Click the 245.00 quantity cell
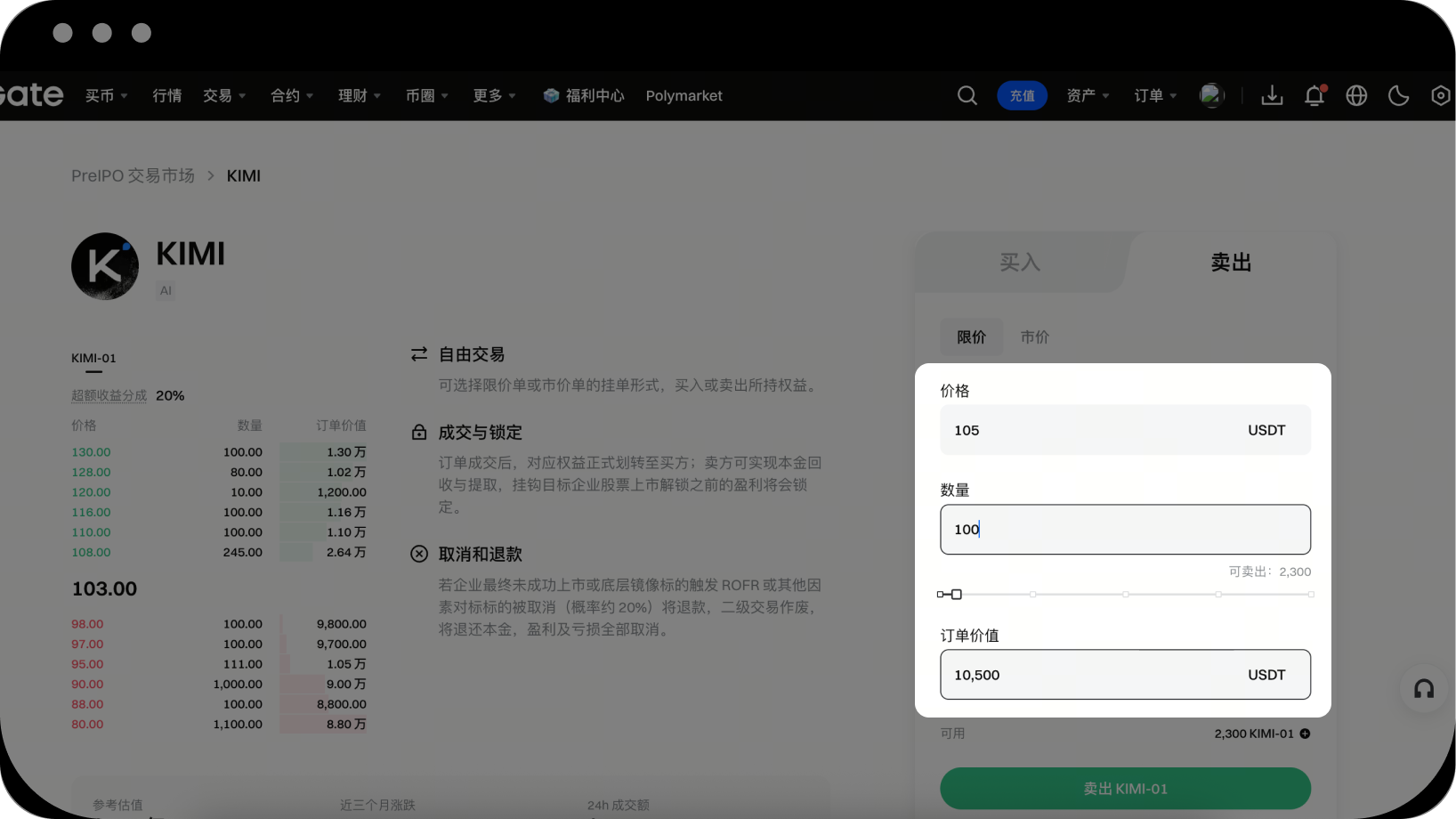The height and width of the screenshot is (819, 1456). pos(243,552)
